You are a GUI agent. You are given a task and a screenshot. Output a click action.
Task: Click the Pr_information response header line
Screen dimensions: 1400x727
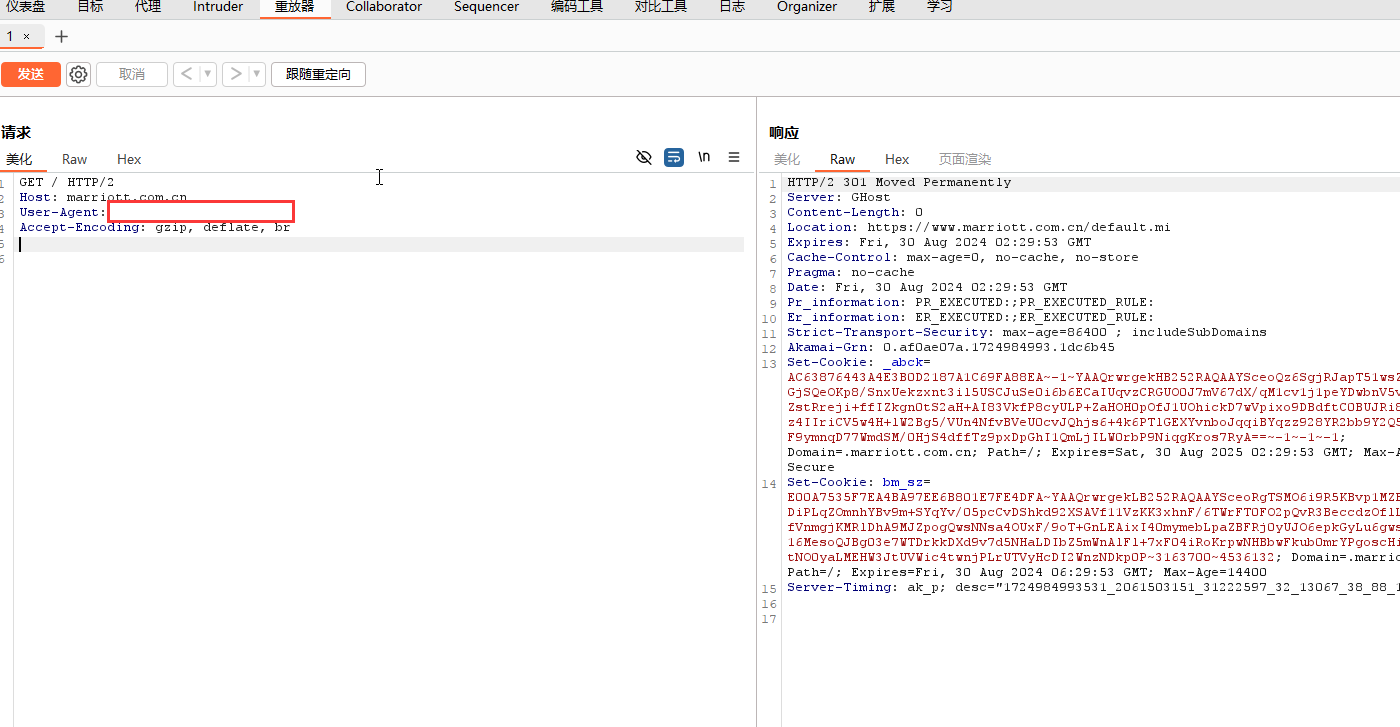[971, 302]
